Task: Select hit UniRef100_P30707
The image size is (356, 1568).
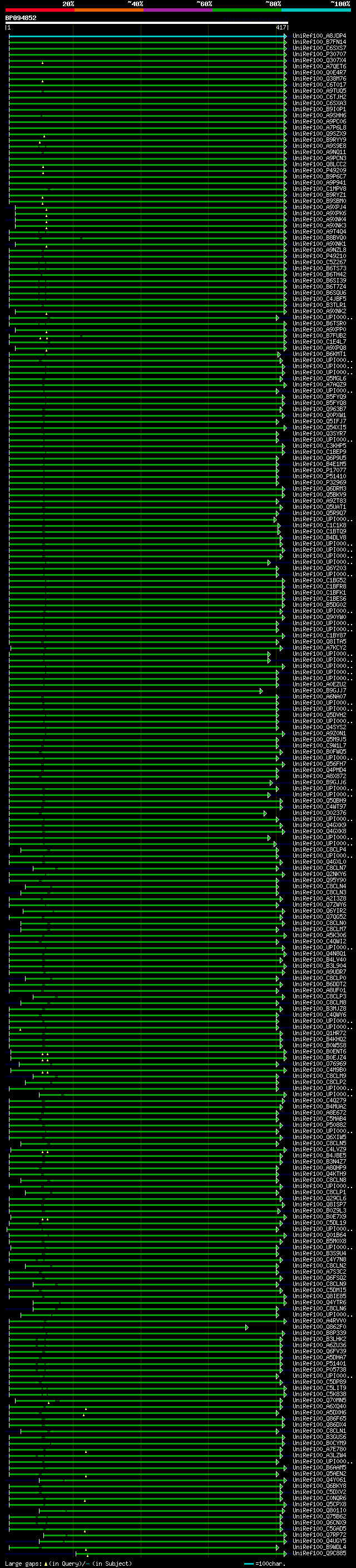Action: tap(319, 54)
